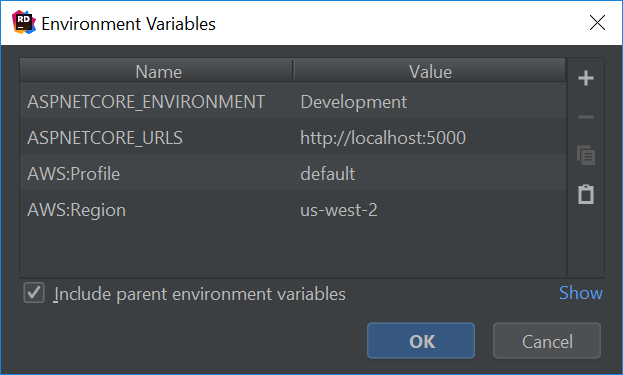This screenshot has height=375, width=623.
Task: Select the ASPNETCORE_URLS name cell
Action: (x=157, y=137)
